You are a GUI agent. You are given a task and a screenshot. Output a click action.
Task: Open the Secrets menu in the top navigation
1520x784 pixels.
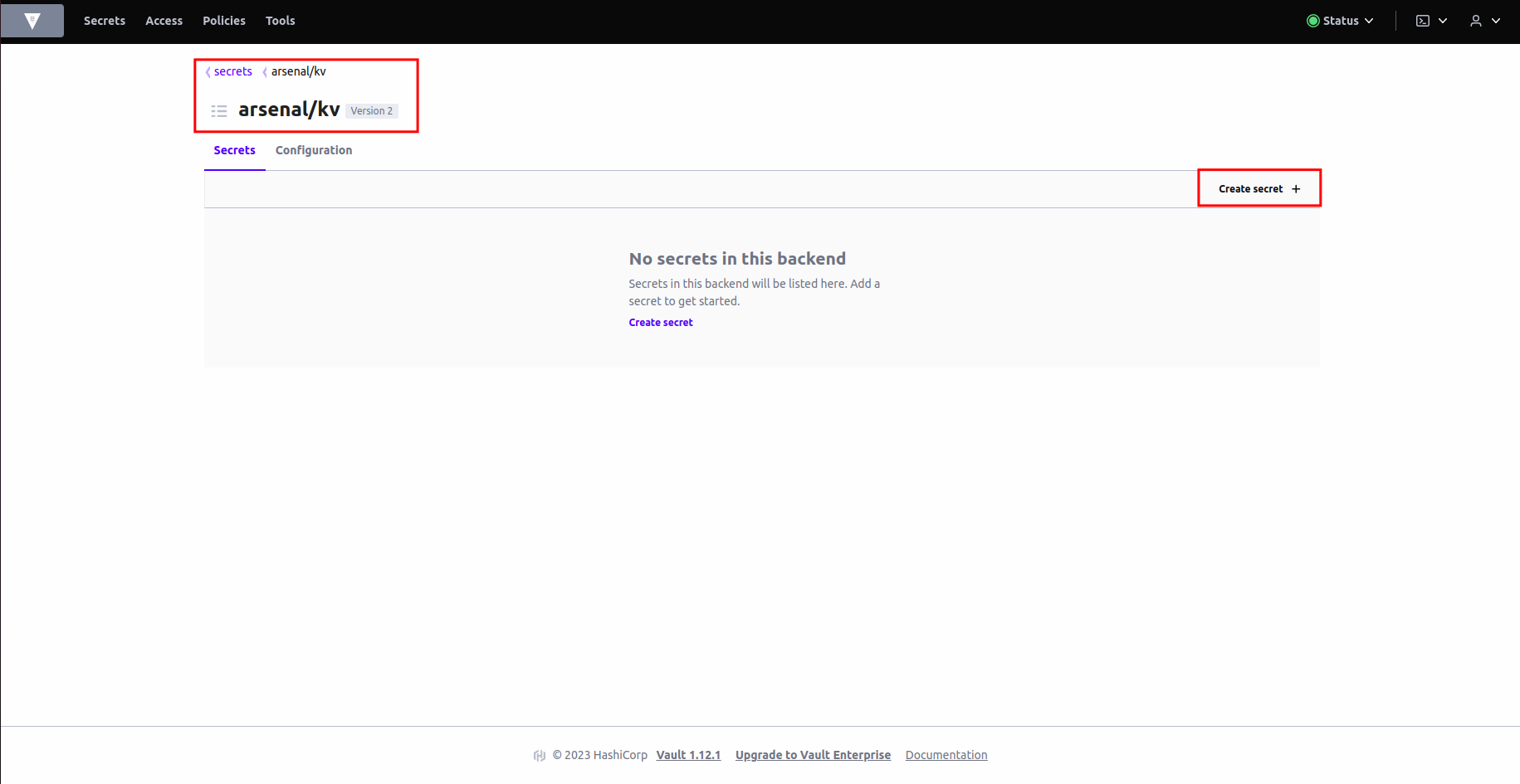point(105,21)
